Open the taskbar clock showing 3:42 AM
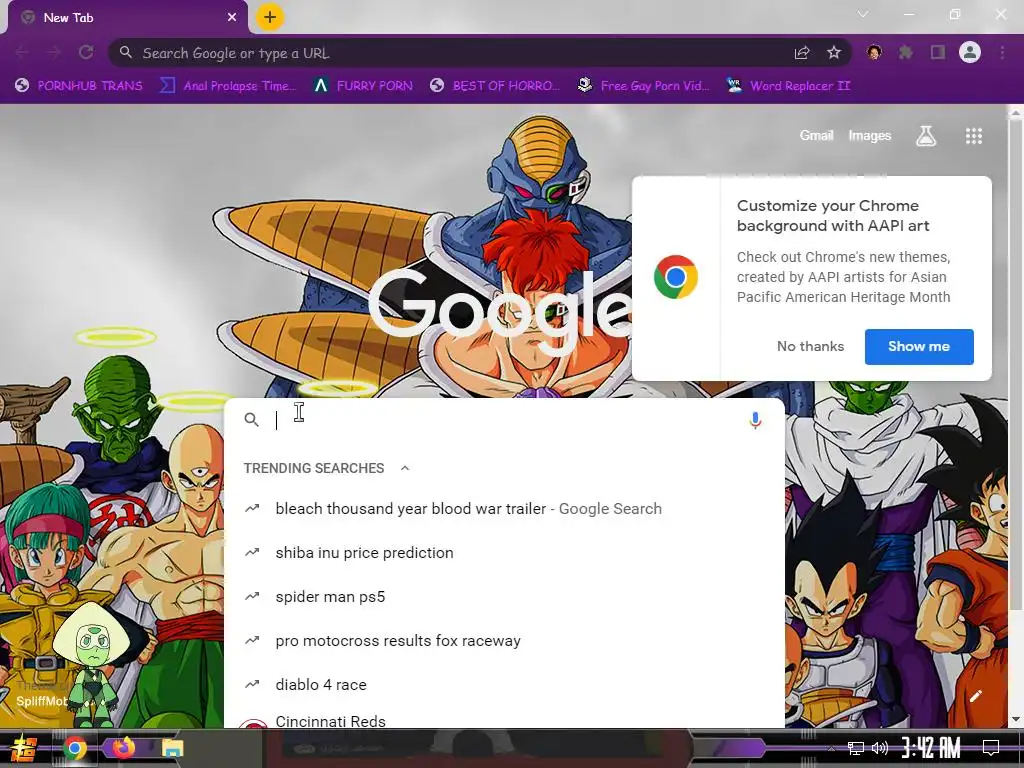1024x768 pixels. tap(931, 748)
